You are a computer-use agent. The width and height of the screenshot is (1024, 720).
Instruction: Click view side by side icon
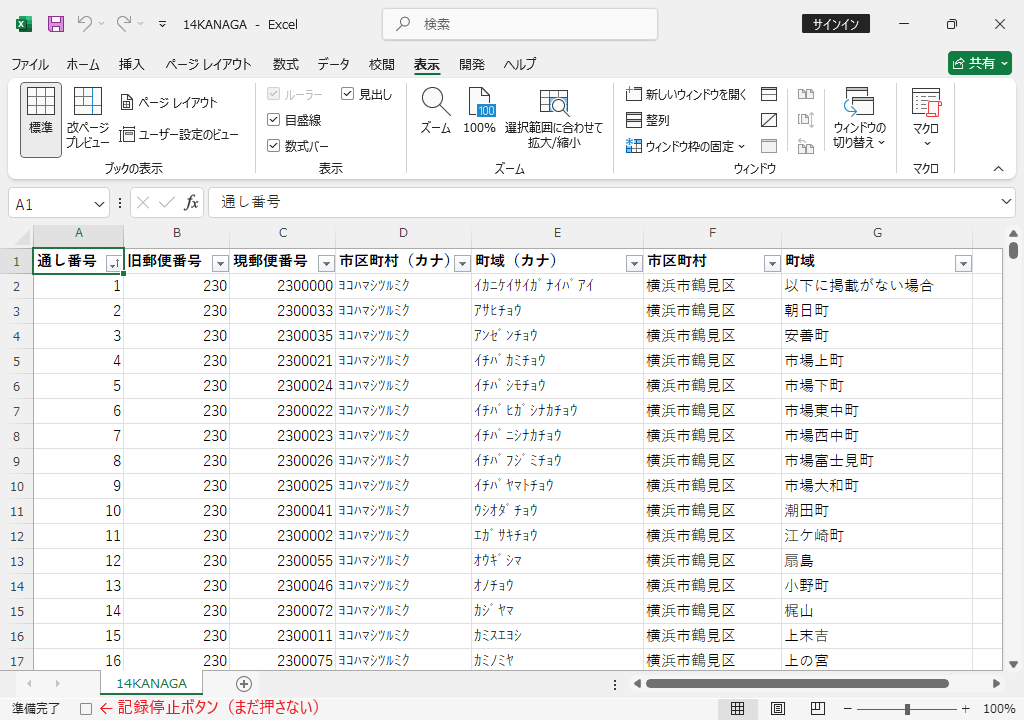(806, 94)
